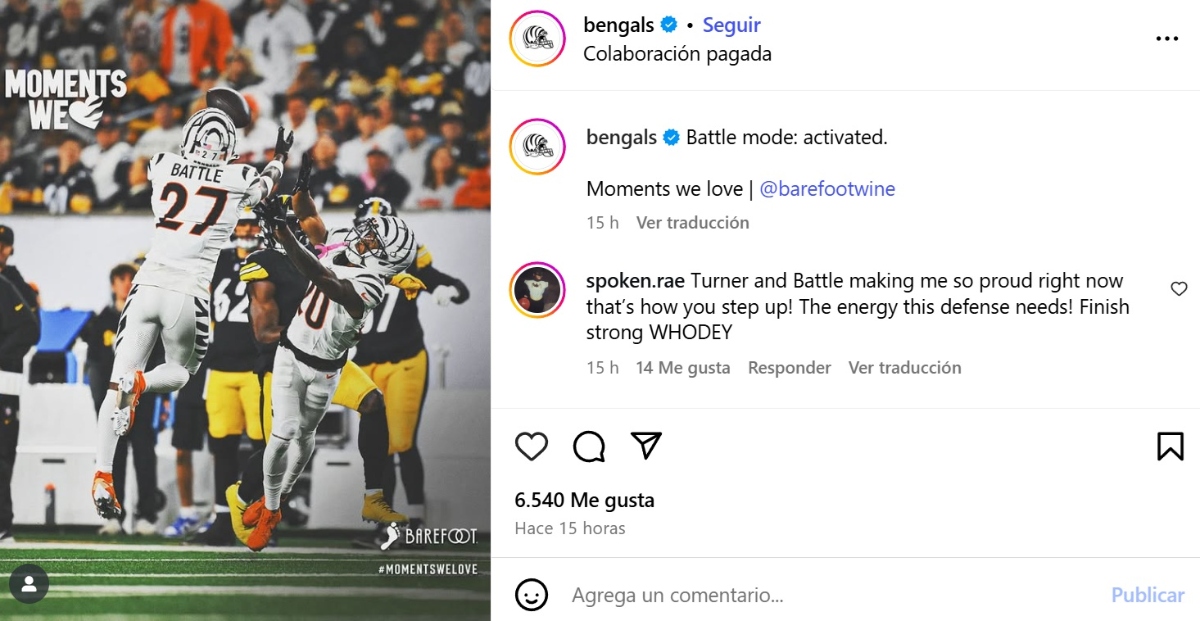Open the three-dot more options menu

(x=1167, y=39)
